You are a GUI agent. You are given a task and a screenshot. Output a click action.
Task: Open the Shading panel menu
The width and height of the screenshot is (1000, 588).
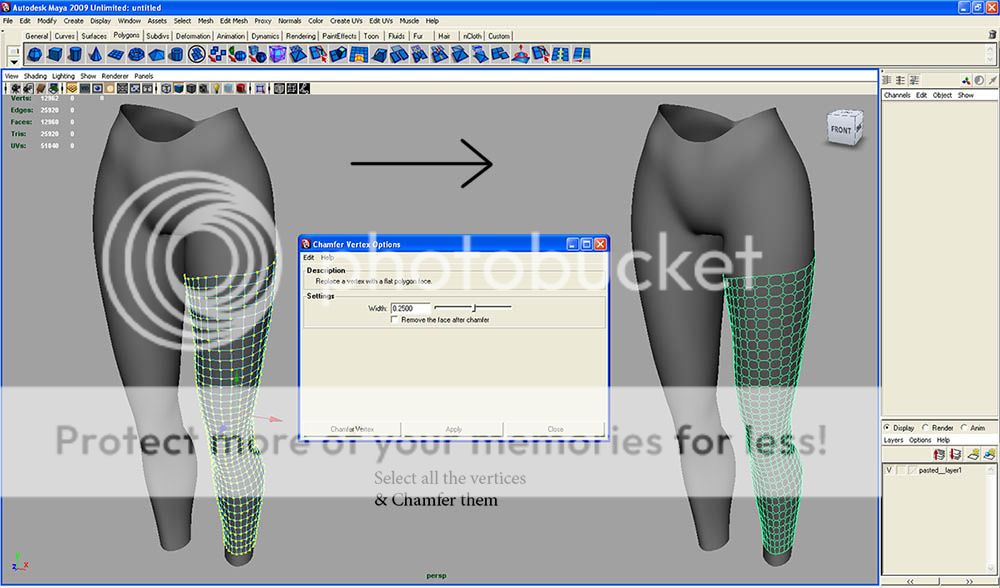tap(35, 76)
